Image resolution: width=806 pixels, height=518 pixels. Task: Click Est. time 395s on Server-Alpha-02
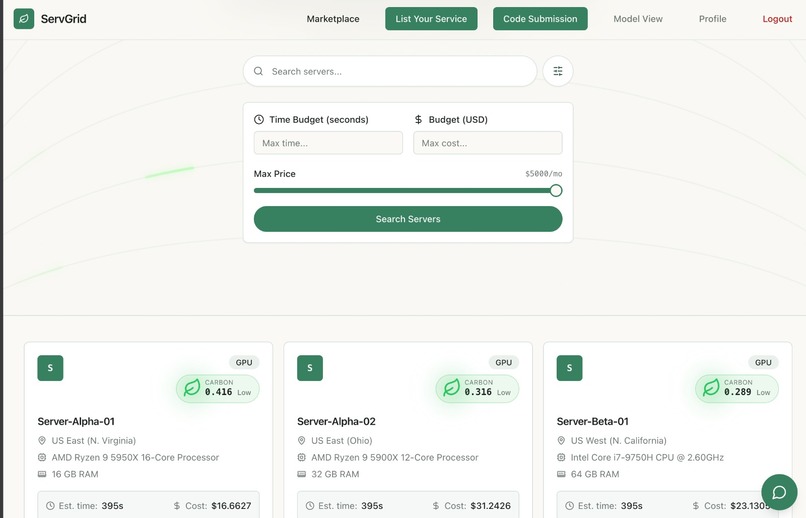[345, 506]
